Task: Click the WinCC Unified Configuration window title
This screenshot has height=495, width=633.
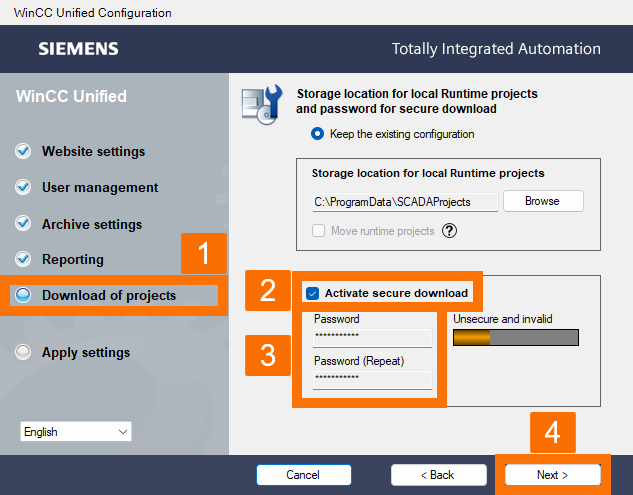Action: (x=92, y=13)
